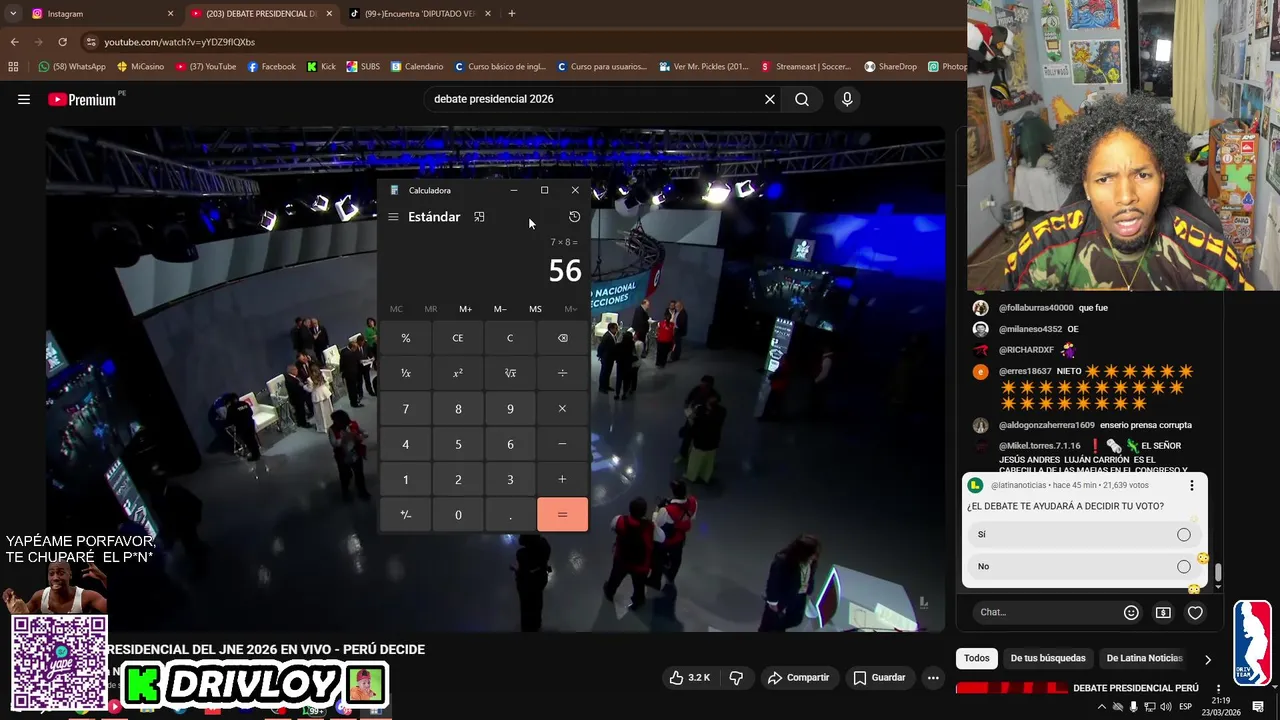Click the browser address bar URL
This screenshot has height=720, width=1280.
(x=180, y=42)
